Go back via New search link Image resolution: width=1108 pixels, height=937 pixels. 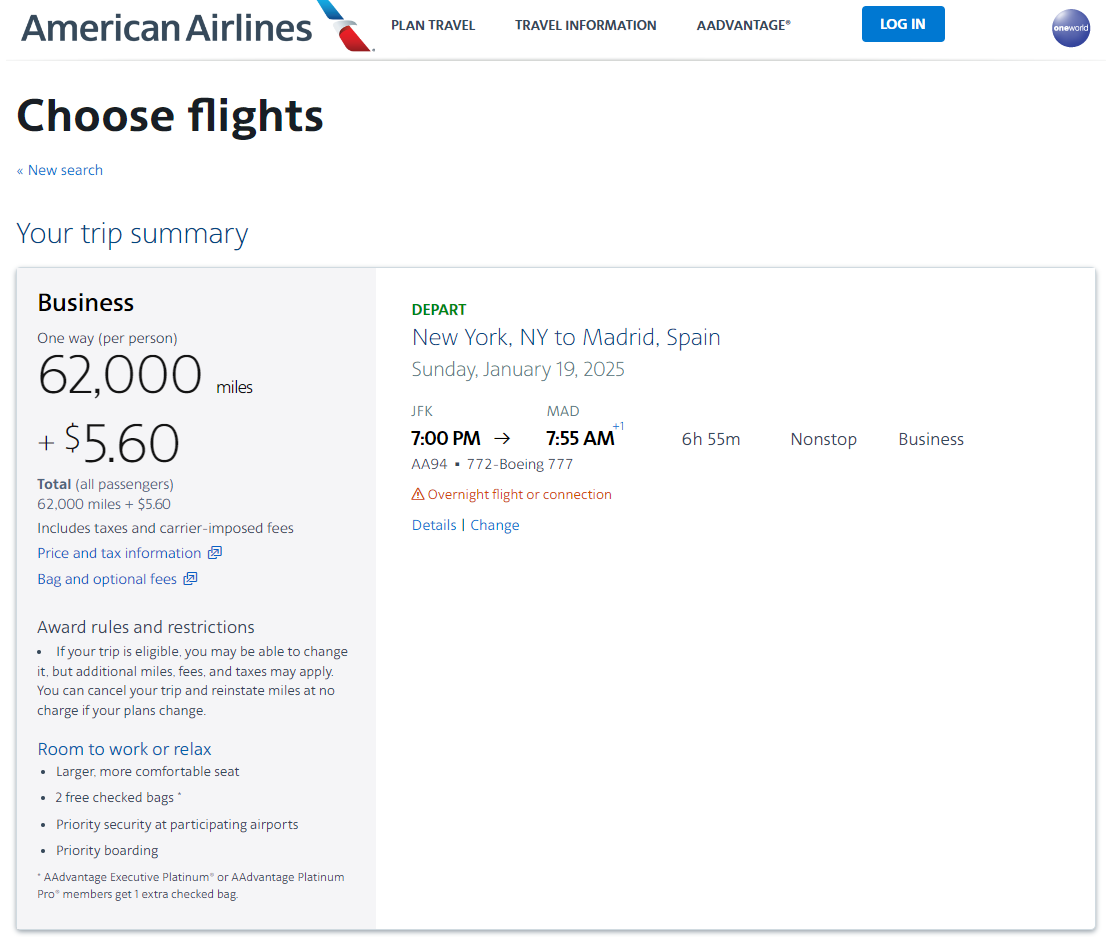60,170
